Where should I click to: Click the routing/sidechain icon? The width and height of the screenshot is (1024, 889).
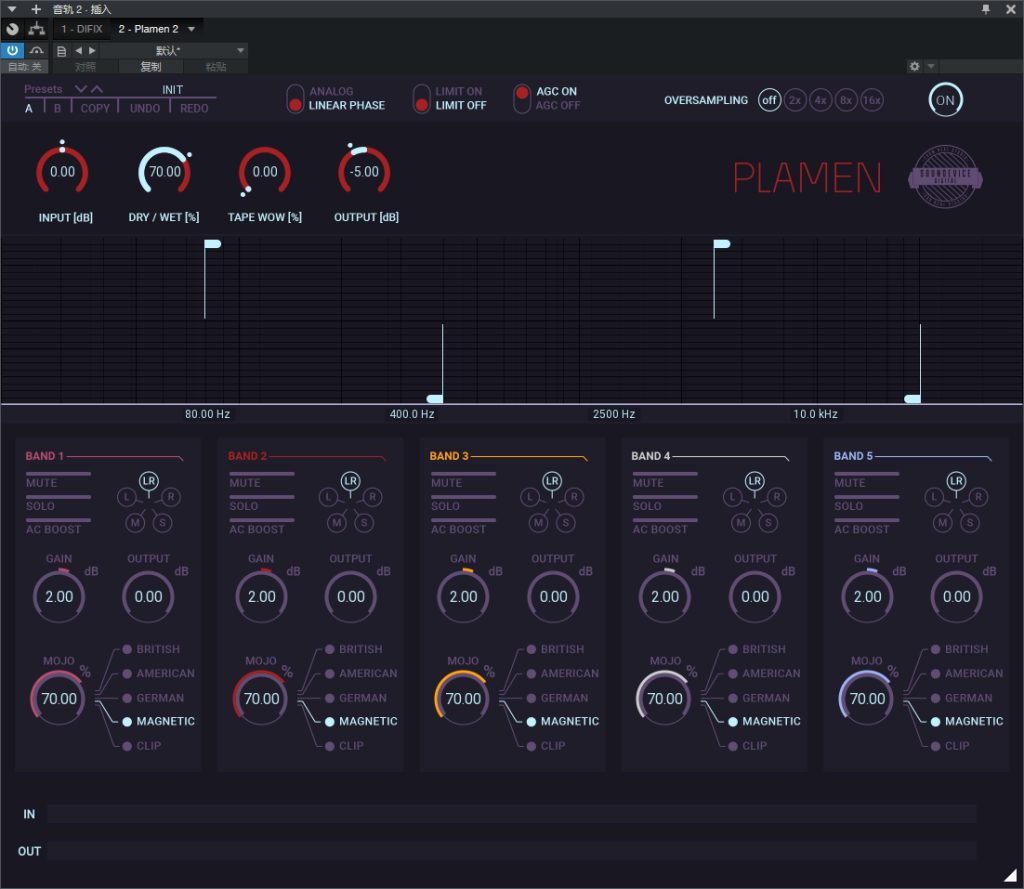pyautogui.click(x=37, y=29)
